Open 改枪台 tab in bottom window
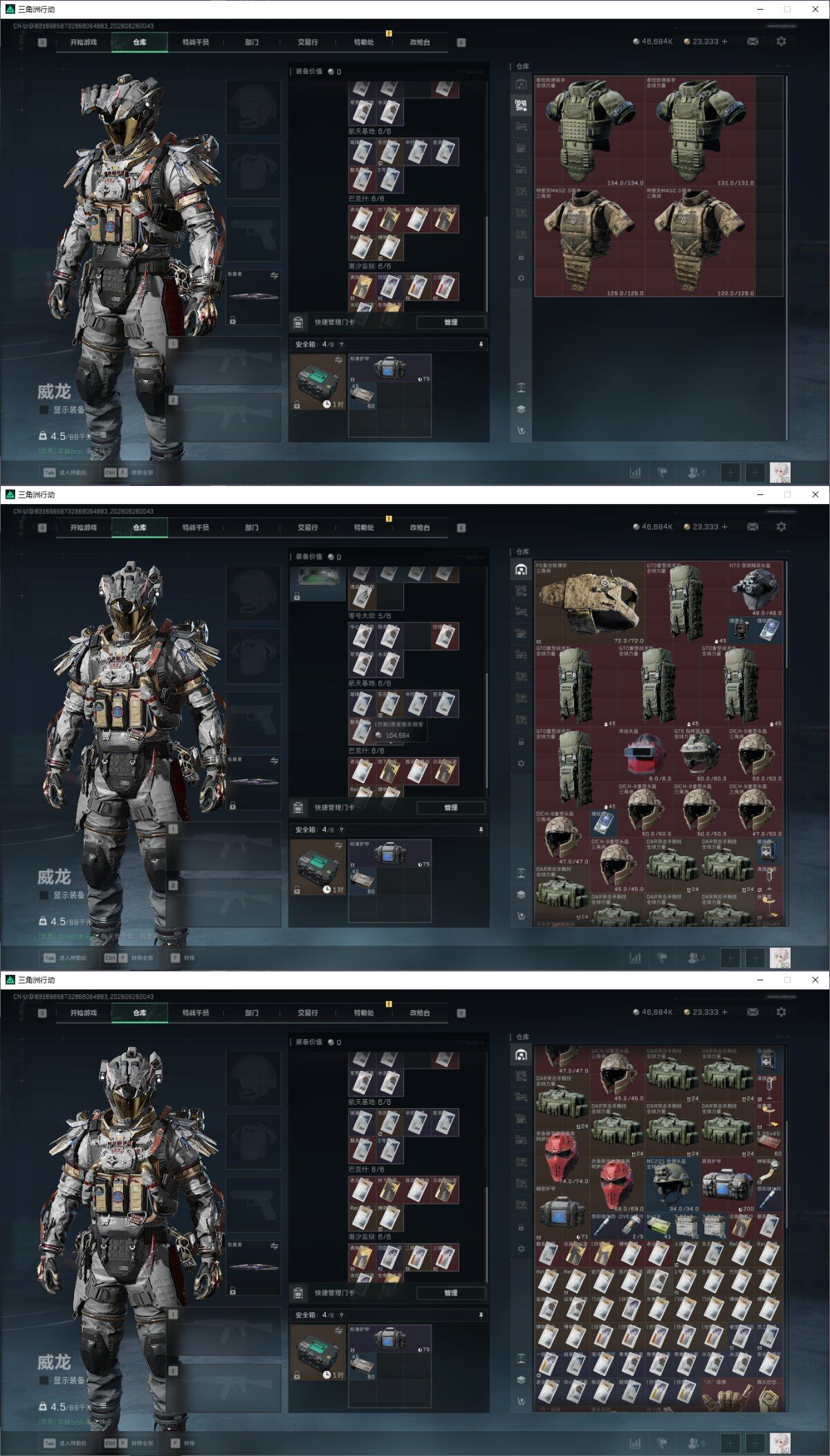 pos(420,1013)
